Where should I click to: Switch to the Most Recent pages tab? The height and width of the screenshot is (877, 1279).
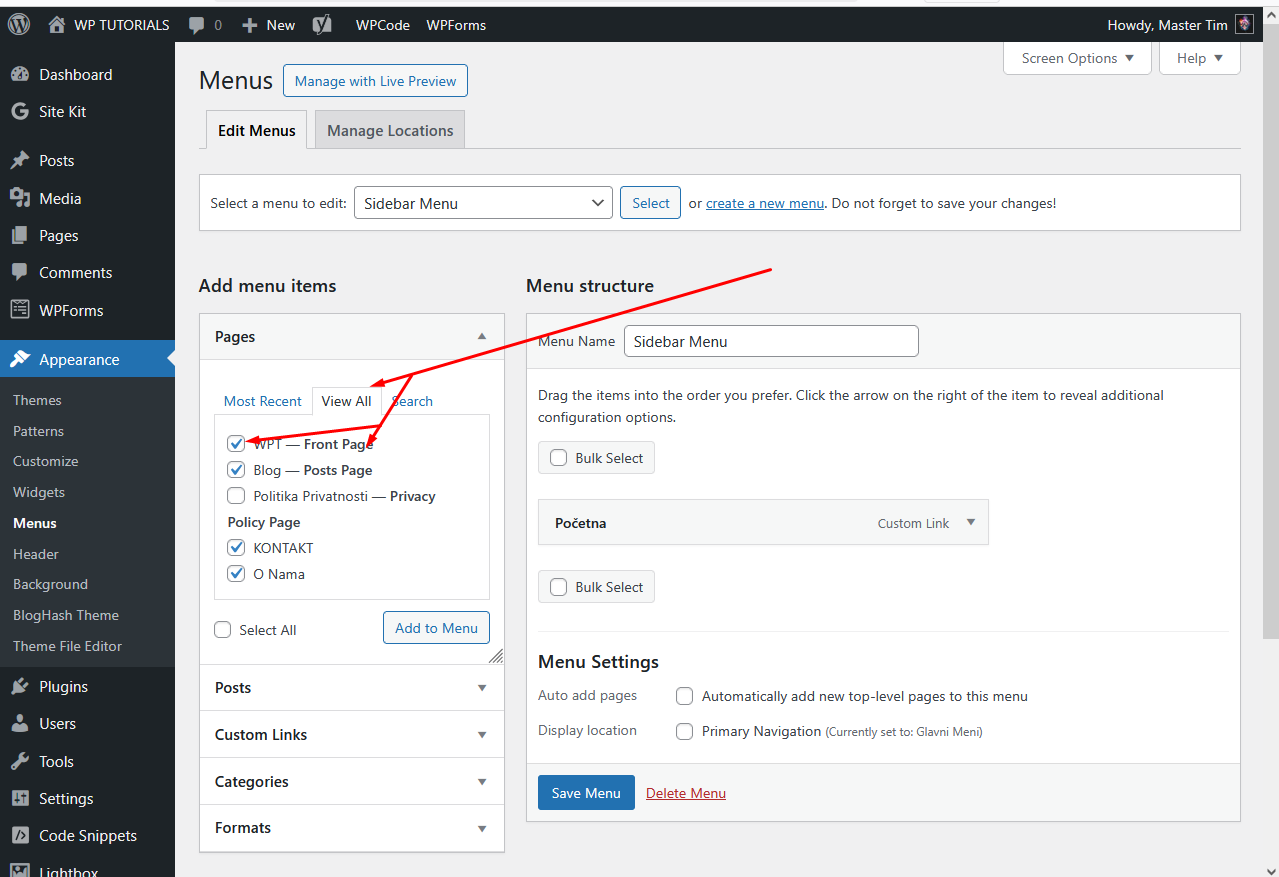click(262, 401)
